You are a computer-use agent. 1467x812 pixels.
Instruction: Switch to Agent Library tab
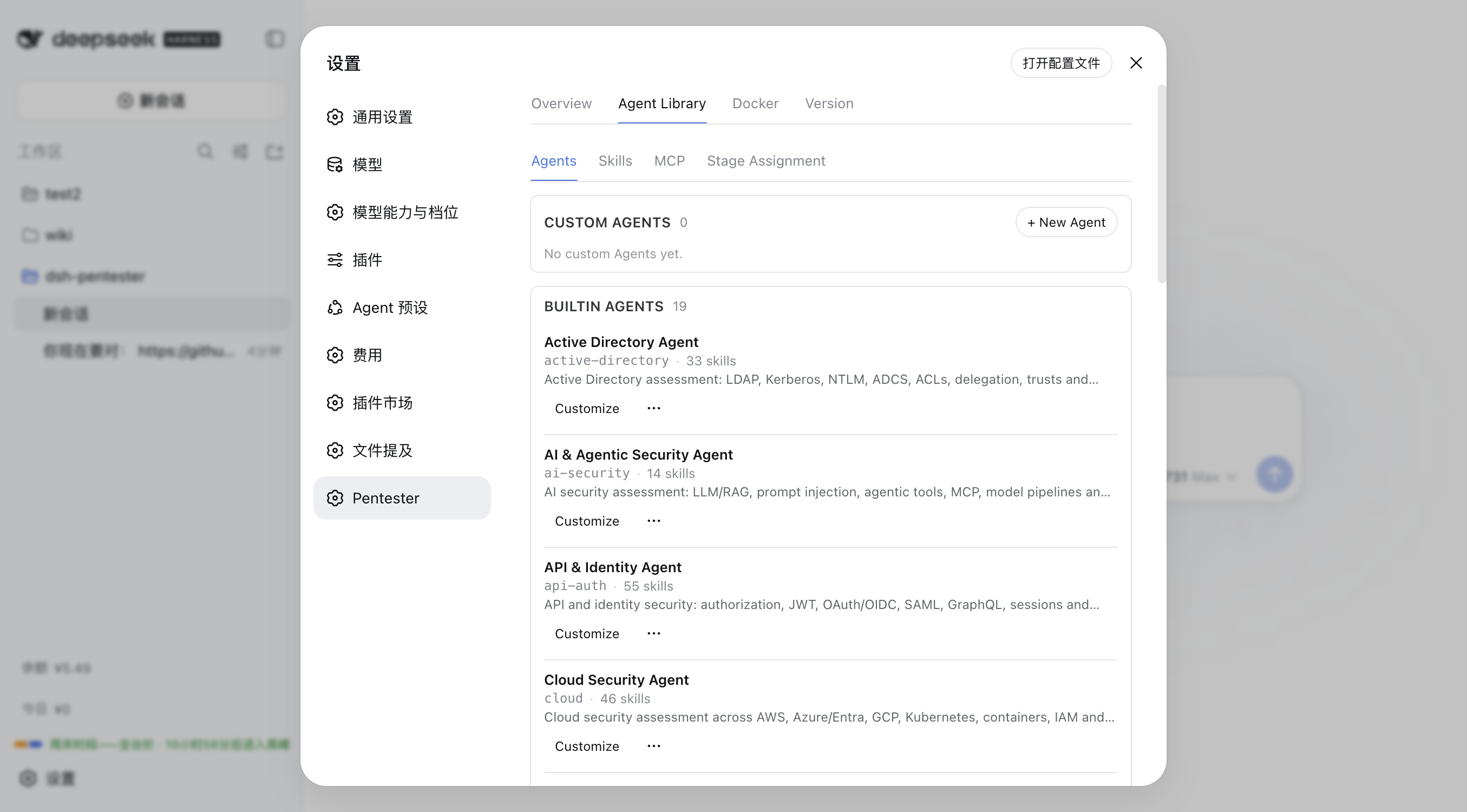[662, 103]
